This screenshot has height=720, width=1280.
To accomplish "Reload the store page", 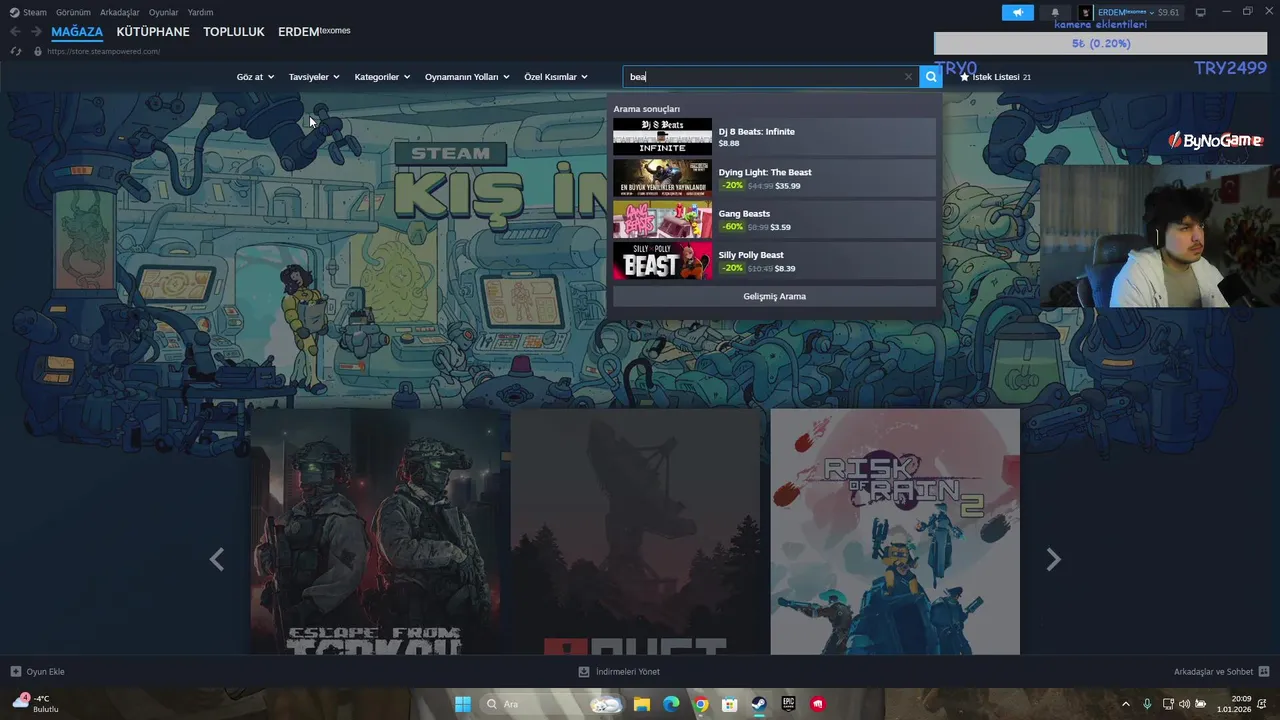I will [x=15, y=51].
